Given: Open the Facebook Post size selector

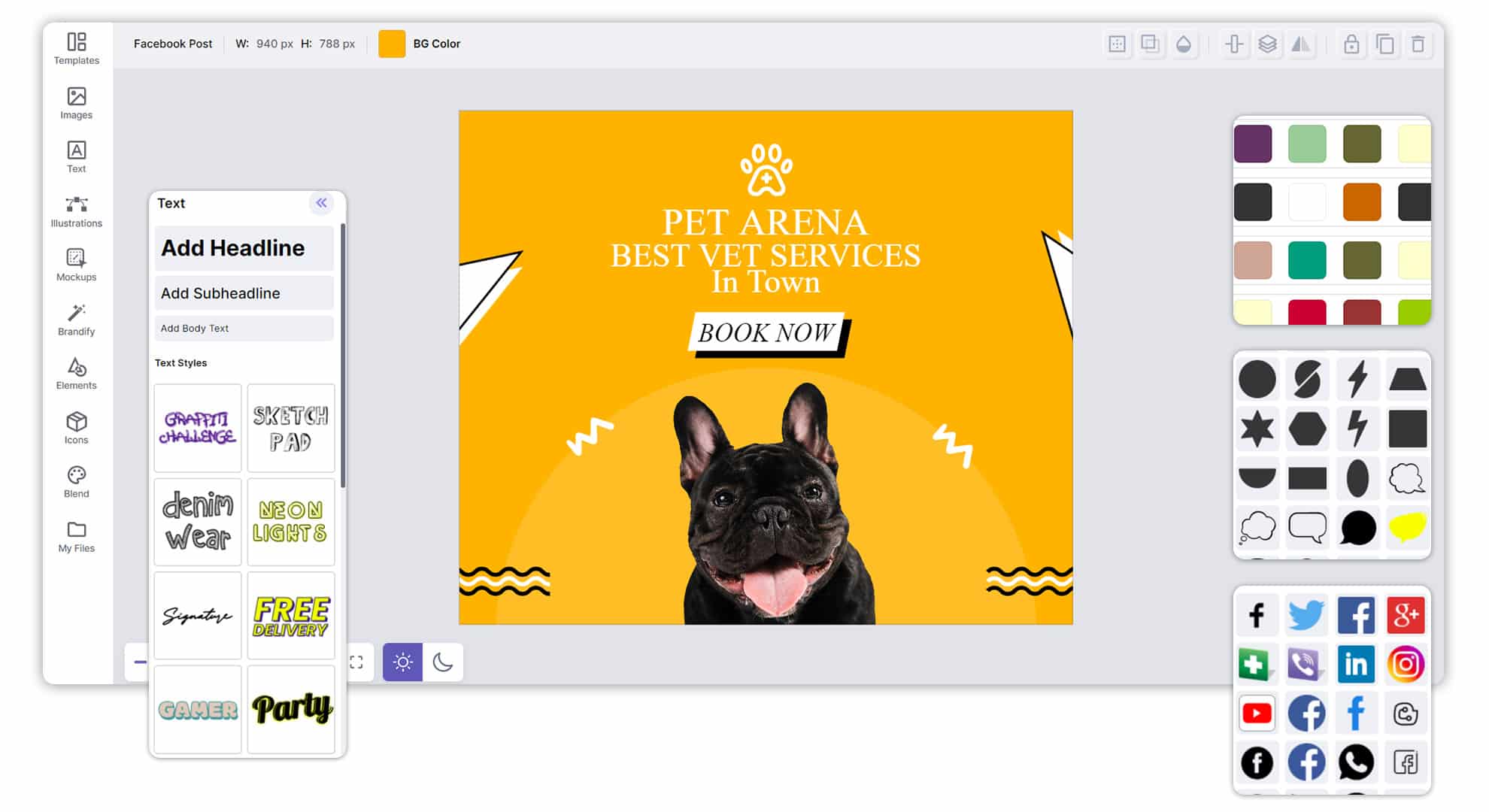Looking at the screenshot, I should click(173, 44).
